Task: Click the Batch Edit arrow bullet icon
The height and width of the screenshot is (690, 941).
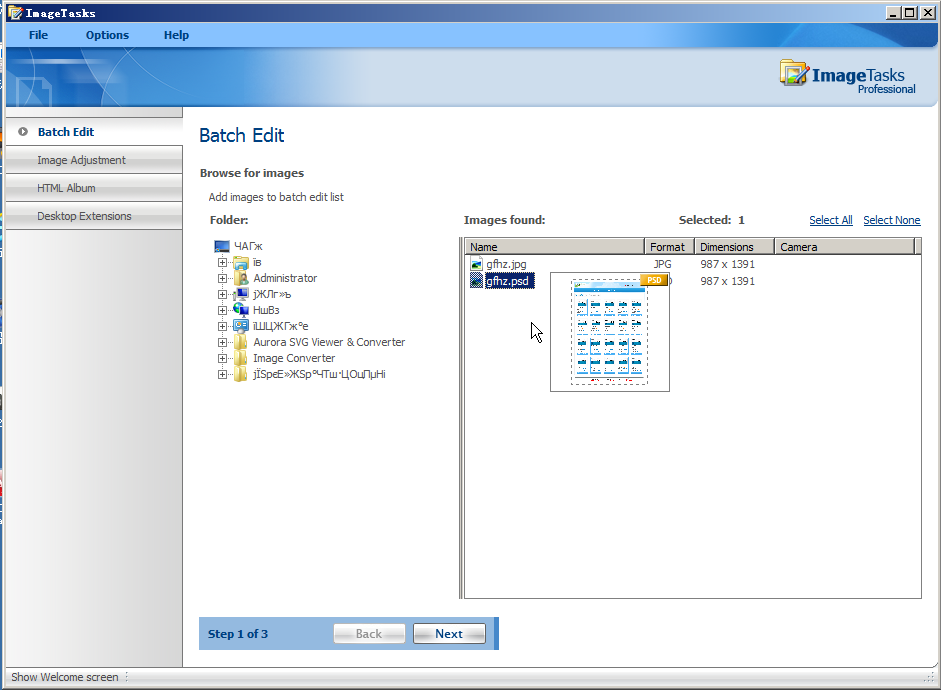Action: (x=23, y=131)
